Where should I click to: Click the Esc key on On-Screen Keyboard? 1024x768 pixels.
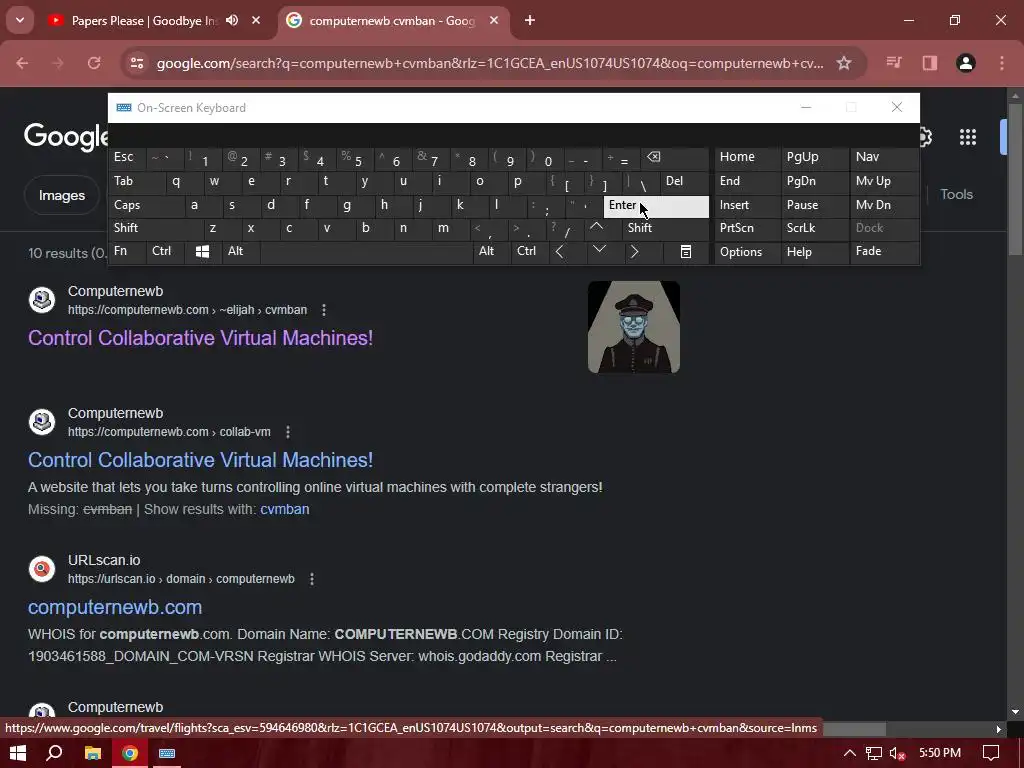[x=127, y=157]
